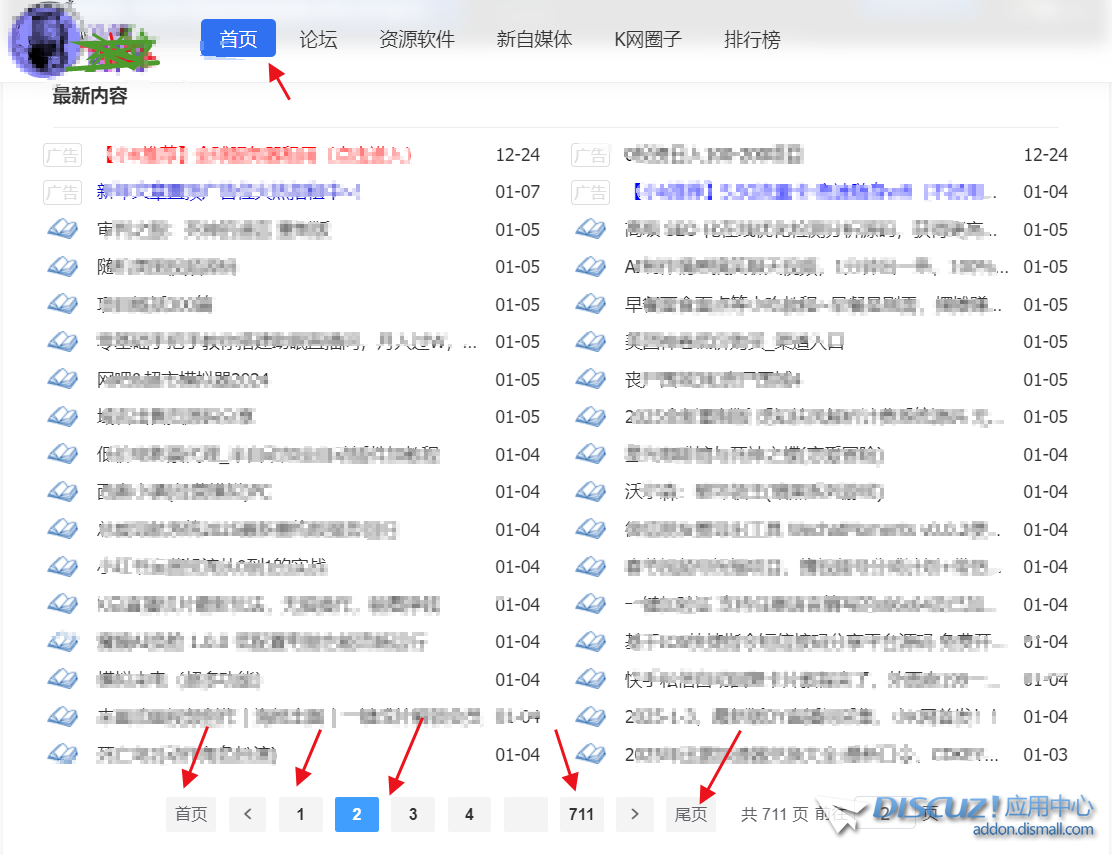Image resolution: width=1112 pixels, height=855 pixels.
Task: Click book icon beside the 01-03 post
Action: click(591, 754)
